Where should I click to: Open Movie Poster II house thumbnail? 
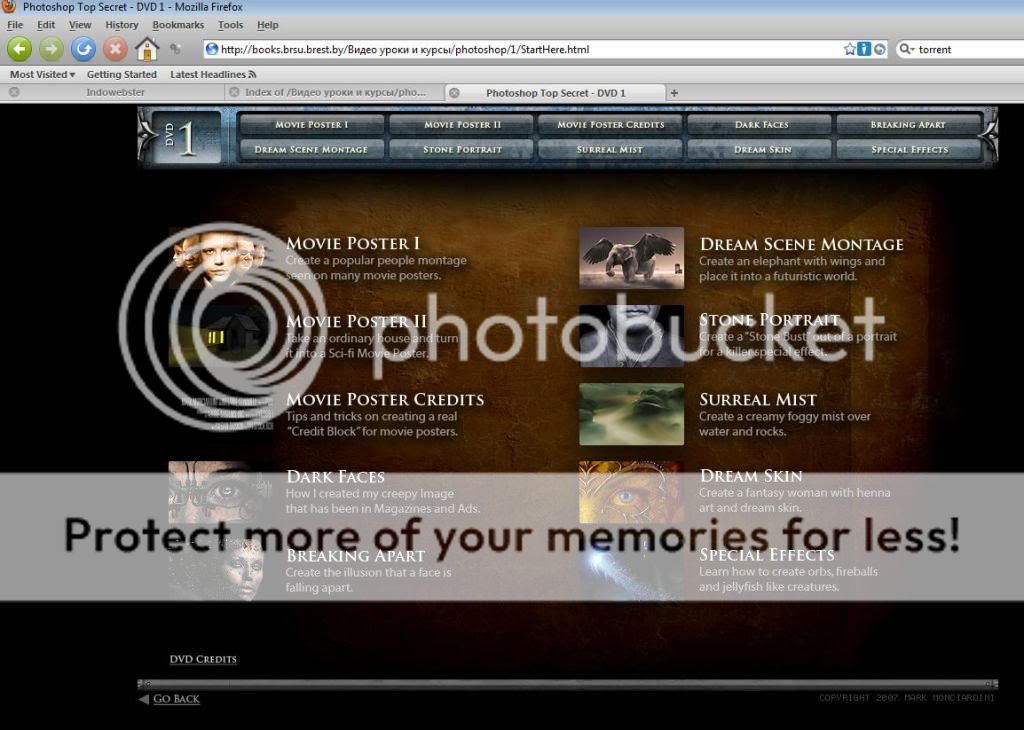pos(220,336)
